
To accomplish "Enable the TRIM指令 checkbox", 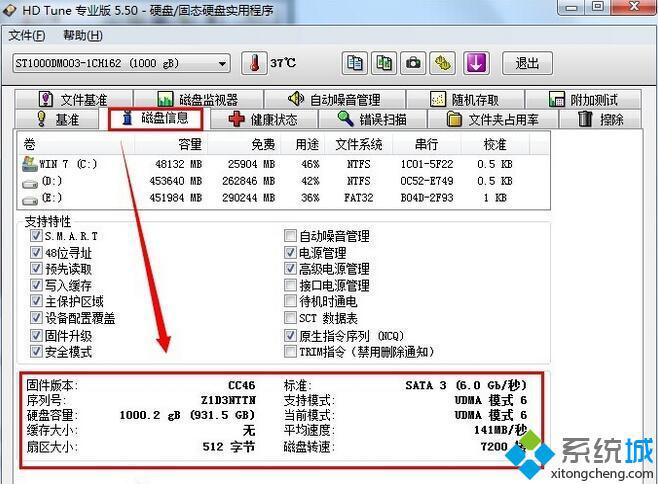I will 290,351.
